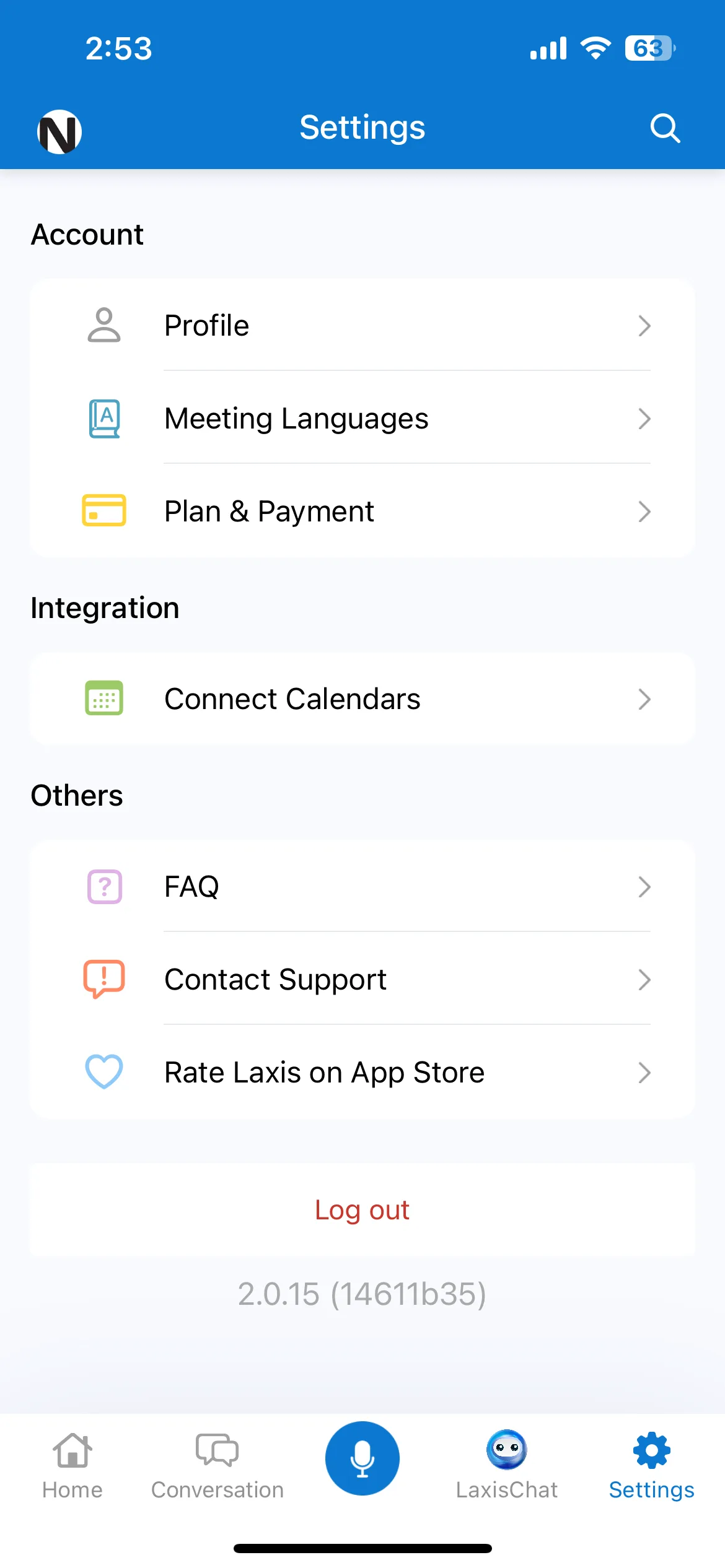This screenshot has height=1568, width=725.
Task: Switch to the Conversation tab
Action: (x=217, y=1465)
